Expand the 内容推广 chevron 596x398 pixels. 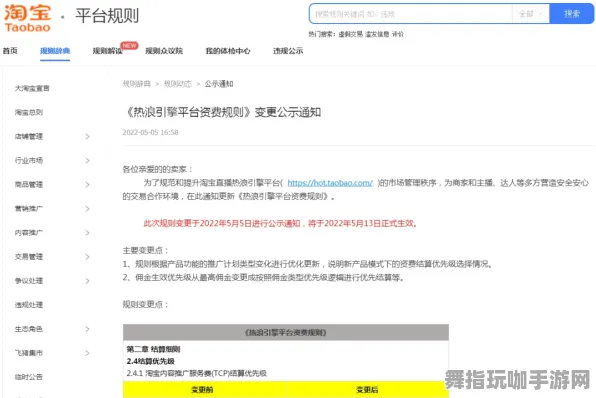coord(87,233)
